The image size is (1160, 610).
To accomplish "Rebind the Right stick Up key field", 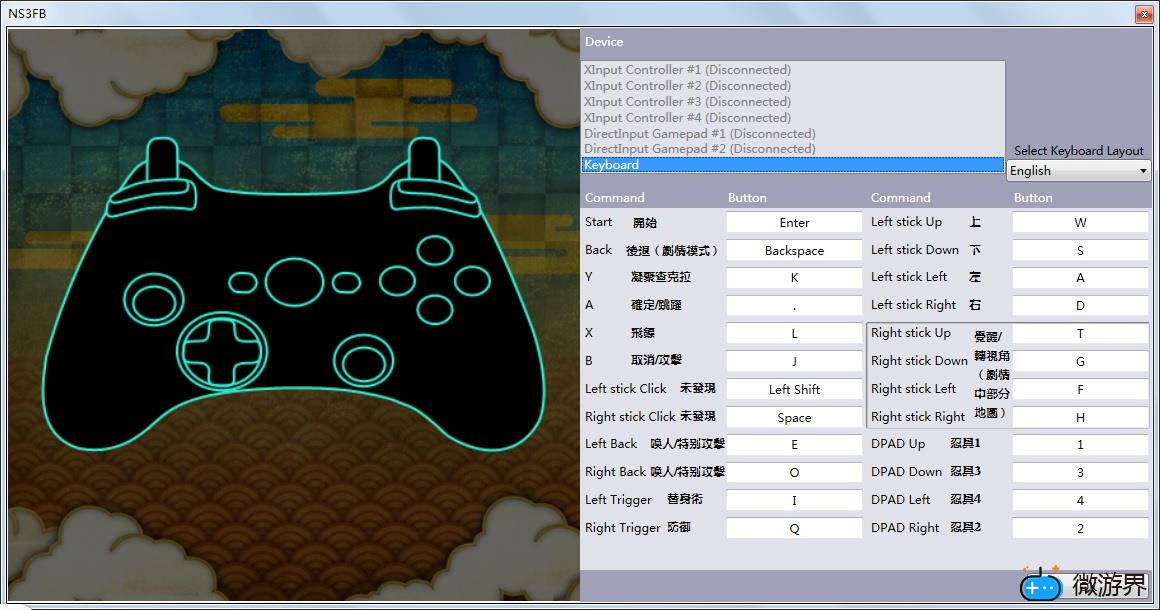I will tap(1080, 333).
